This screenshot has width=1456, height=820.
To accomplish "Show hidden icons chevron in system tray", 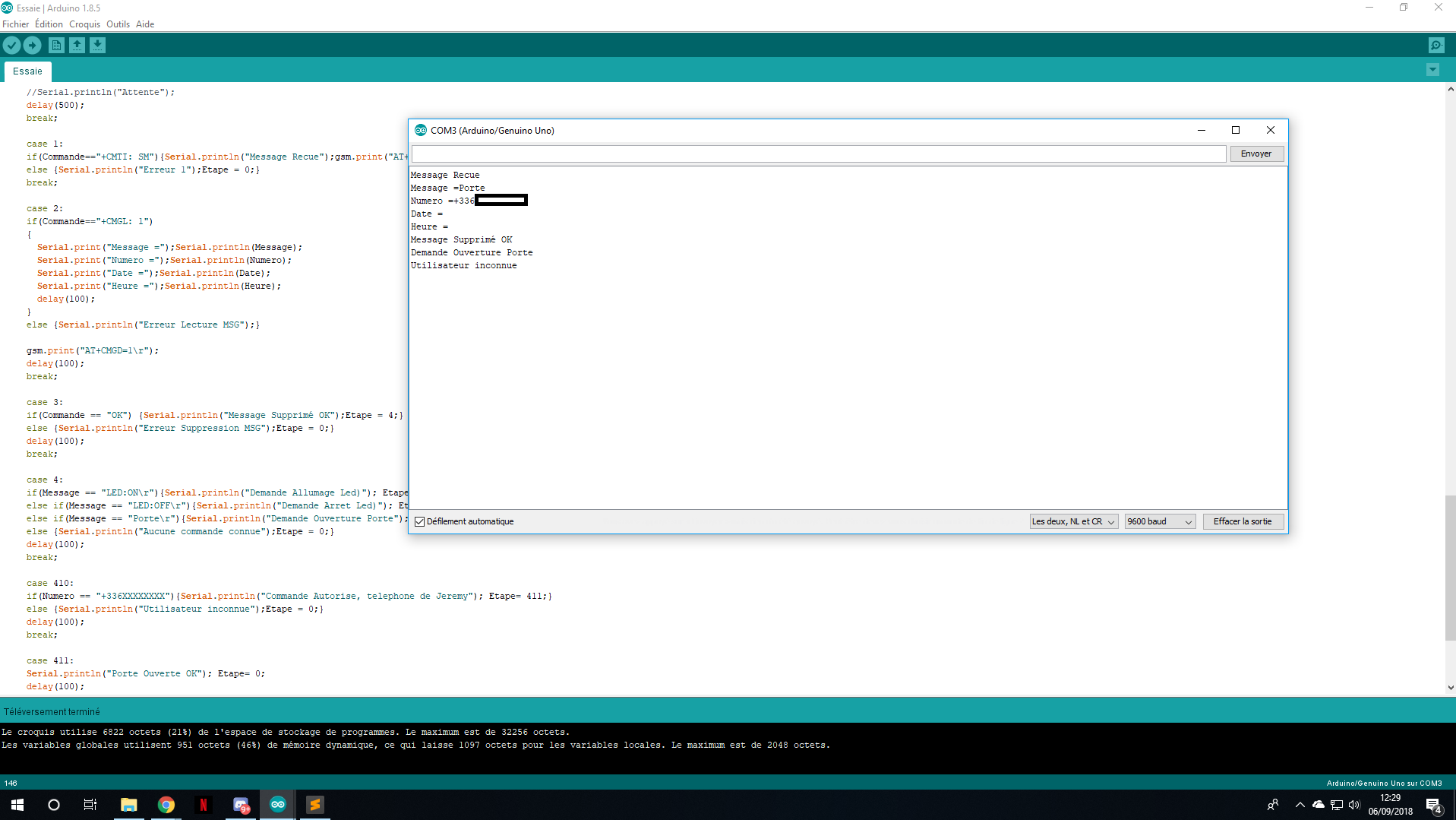I will pos(1300,805).
